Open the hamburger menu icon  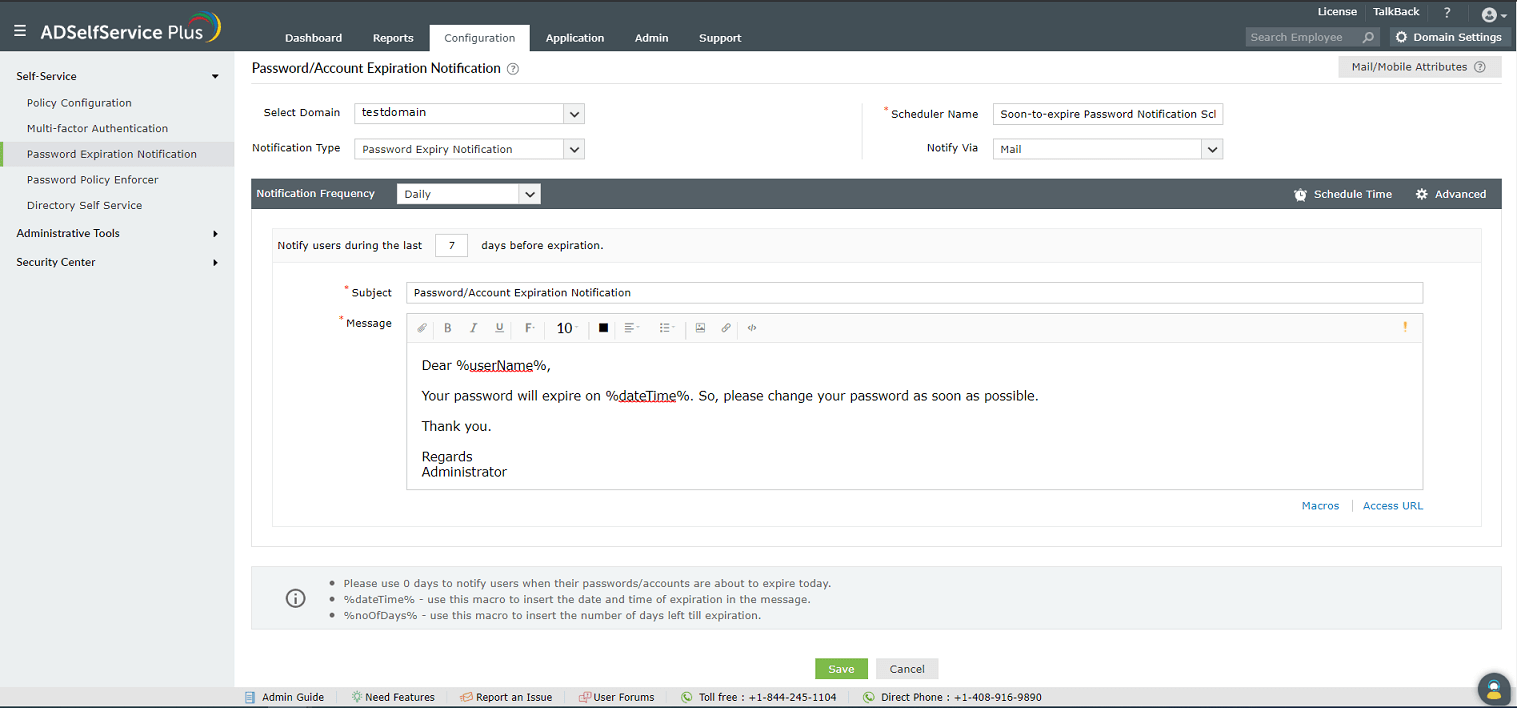[x=20, y=31]
